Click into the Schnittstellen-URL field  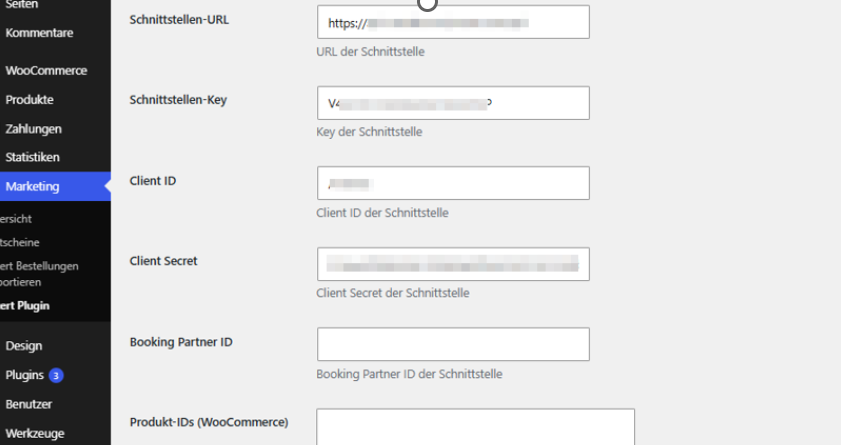tap(453, 22)
